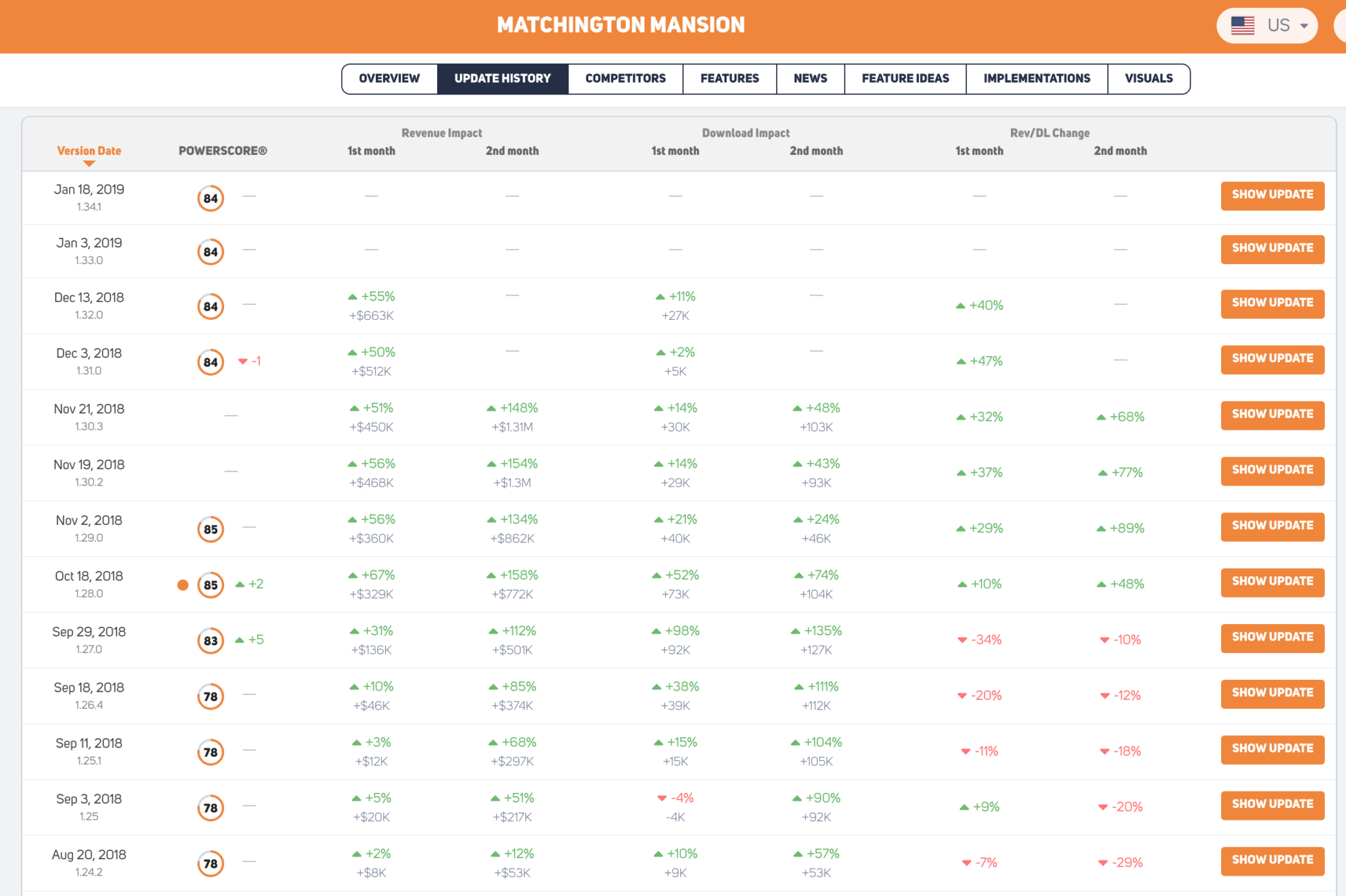Viewport: 1346px width, 896px height.
Task: Click the Matchington Mansion title banner
Action: point(622,25)
